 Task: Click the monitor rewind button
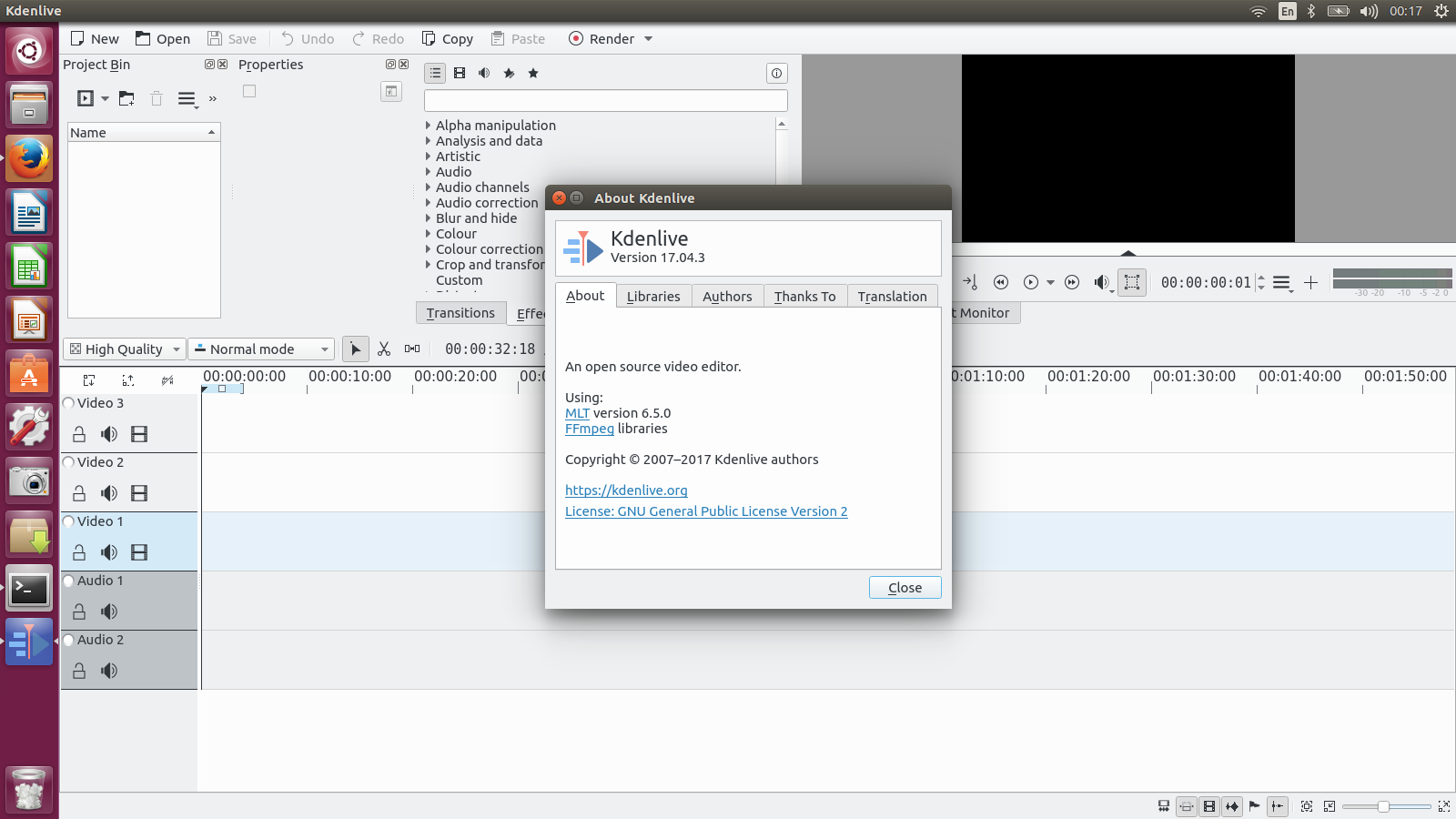click(x=1001, y=283)
